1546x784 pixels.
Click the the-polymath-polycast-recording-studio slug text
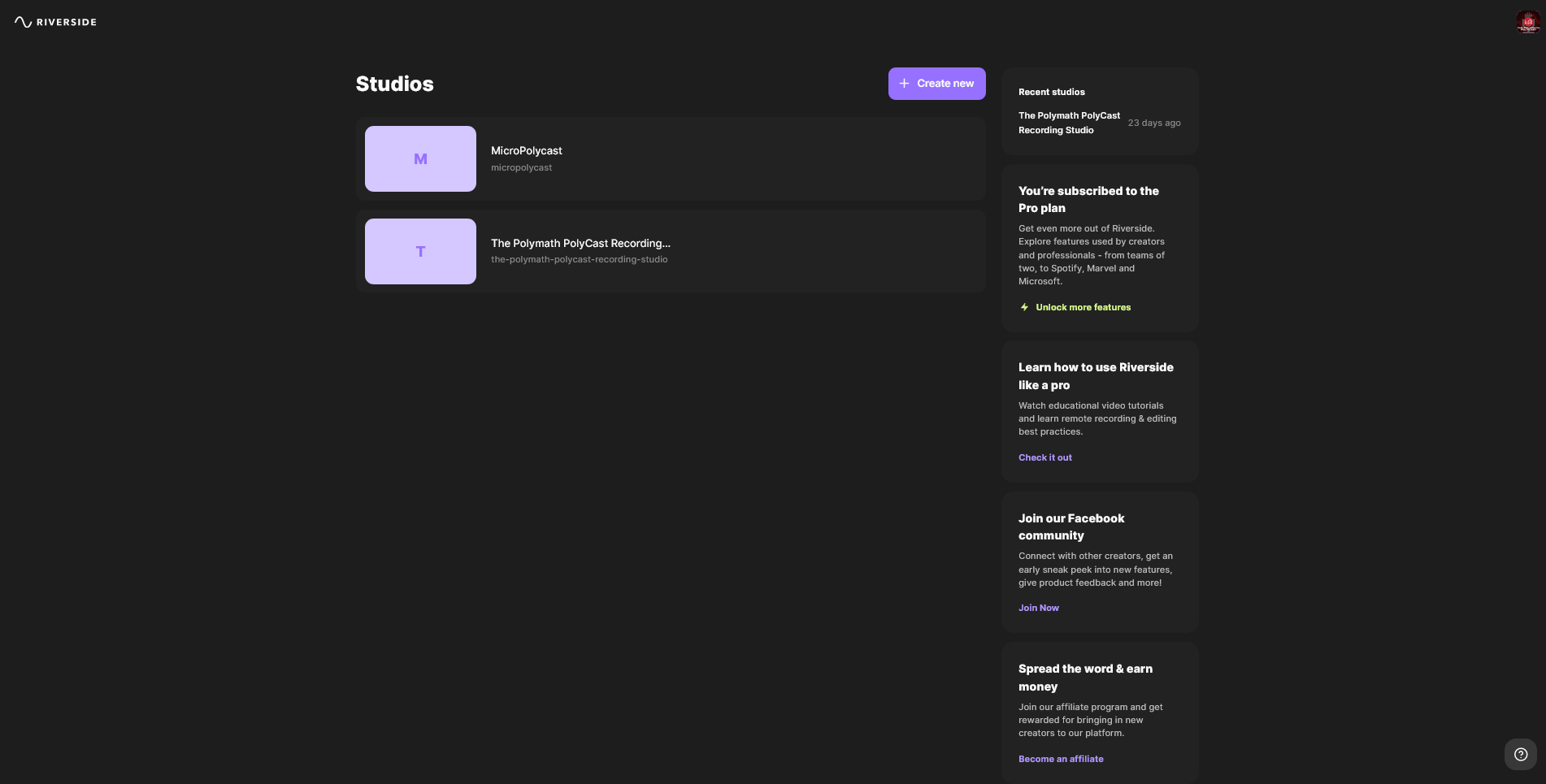(x=579, y=260)
